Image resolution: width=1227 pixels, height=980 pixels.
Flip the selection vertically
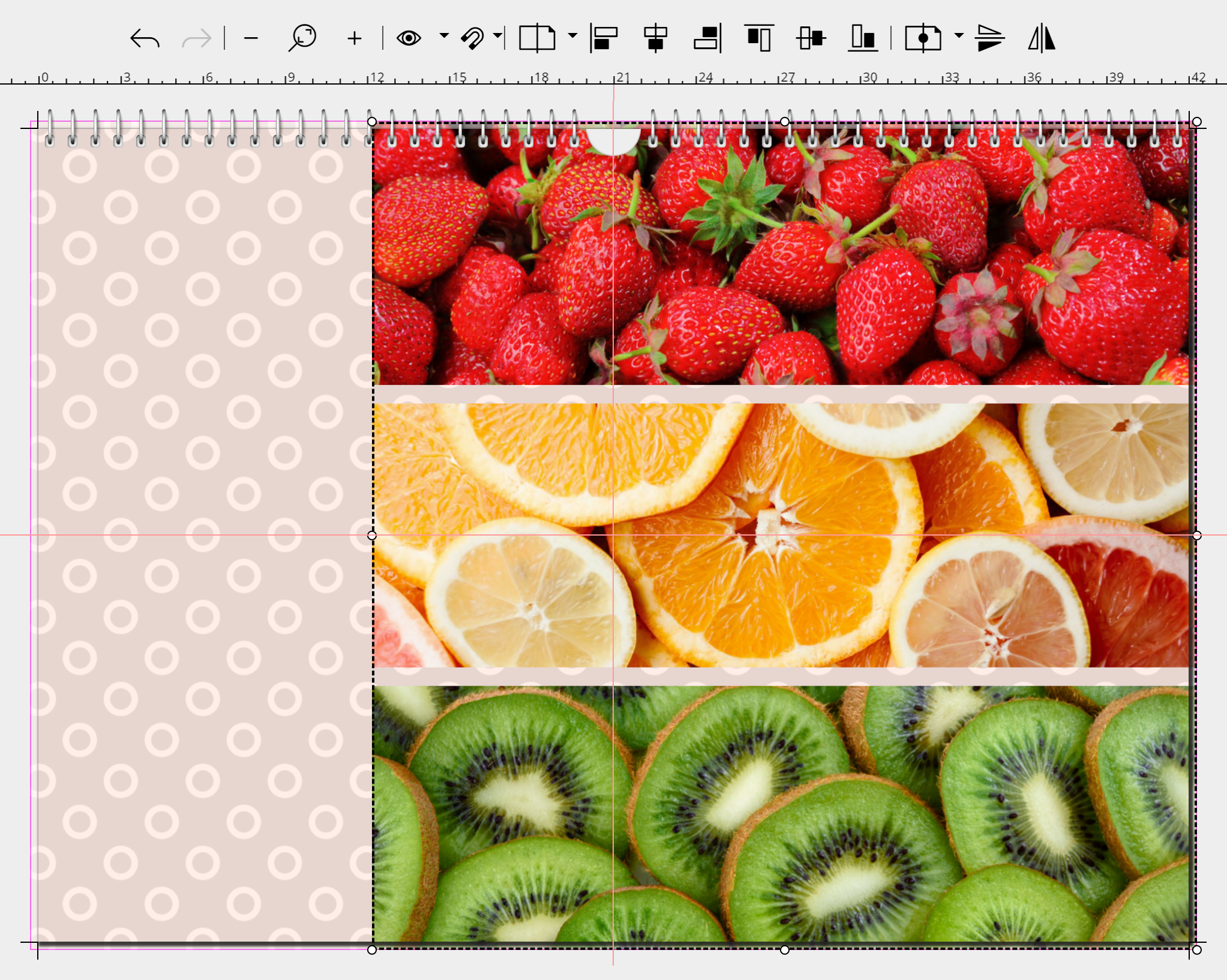click(990, 38)
